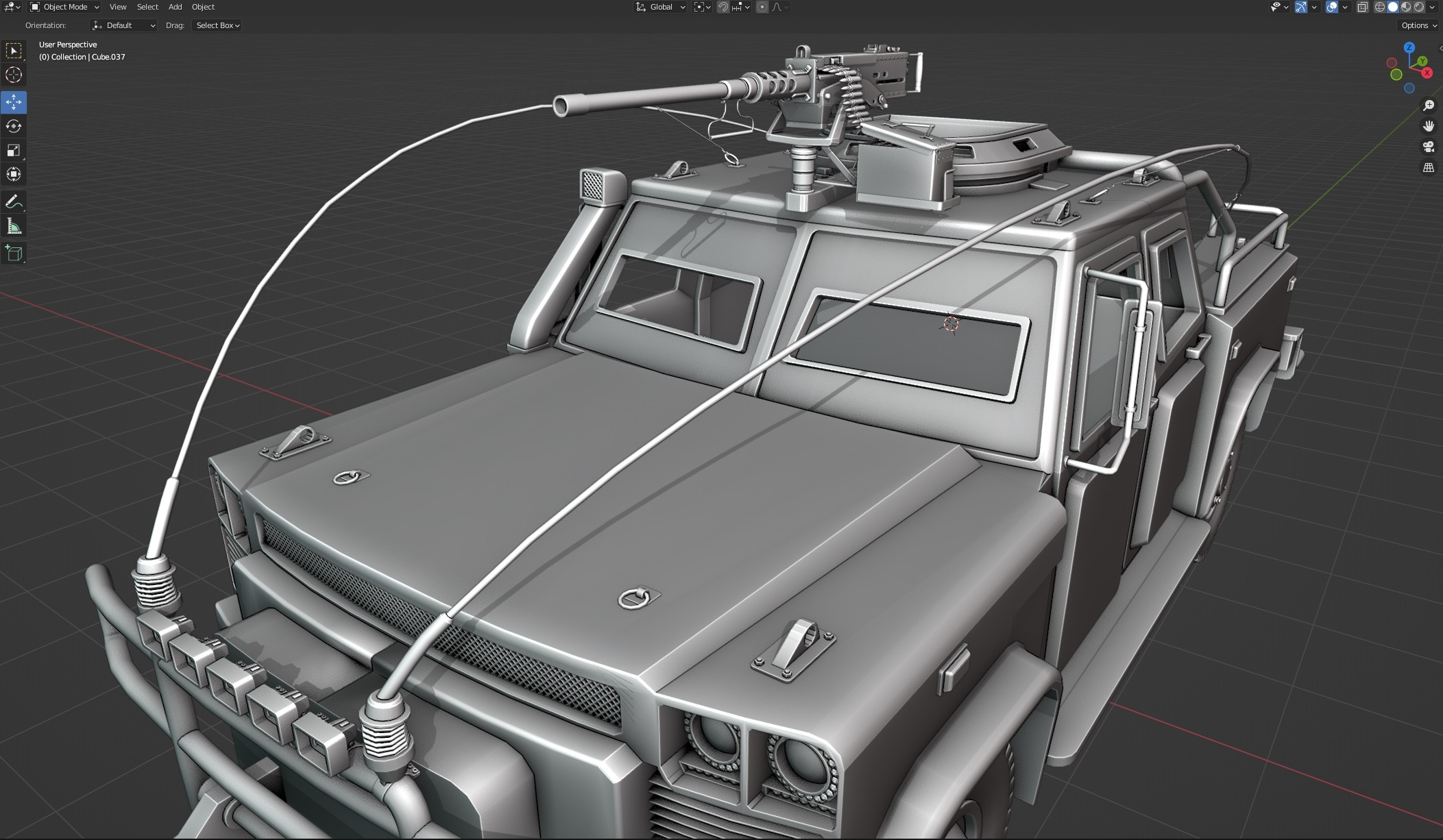The width and height of the screenshot is (1443, 840).
Task: Open the Object menu
Action: pos(203,7)
